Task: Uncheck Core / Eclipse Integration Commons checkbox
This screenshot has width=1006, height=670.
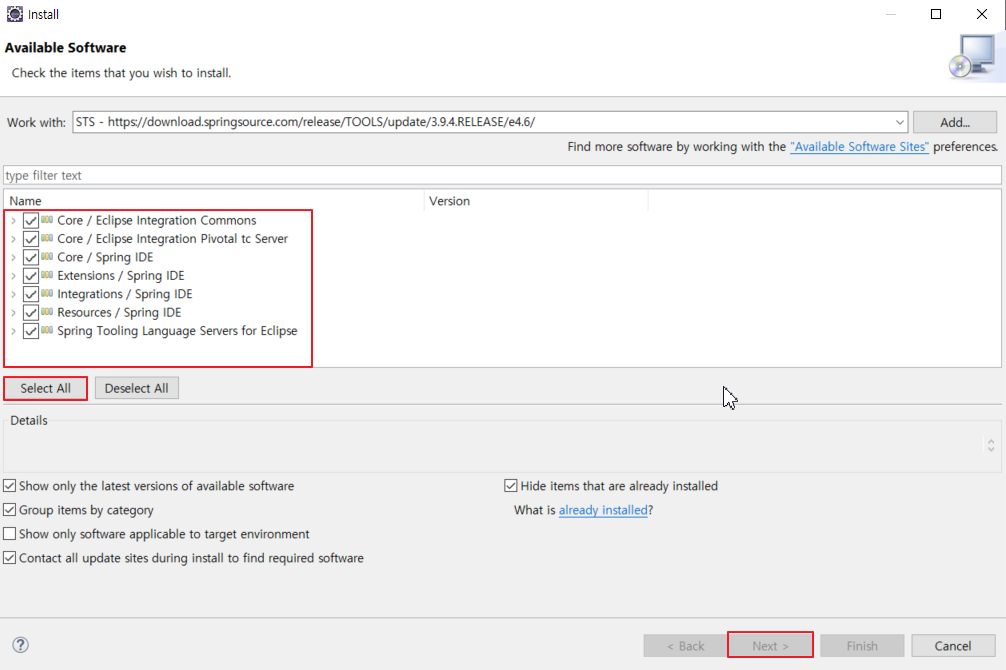Action: click(30, 220)
